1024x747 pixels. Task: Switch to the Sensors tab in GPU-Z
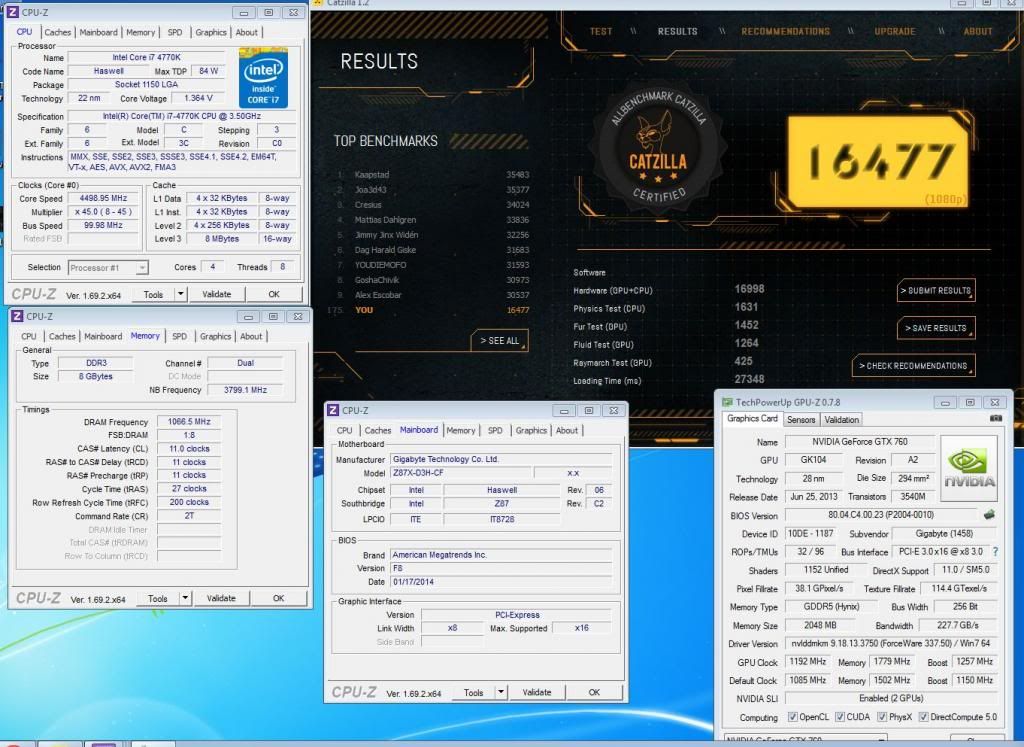click(801, 420)
